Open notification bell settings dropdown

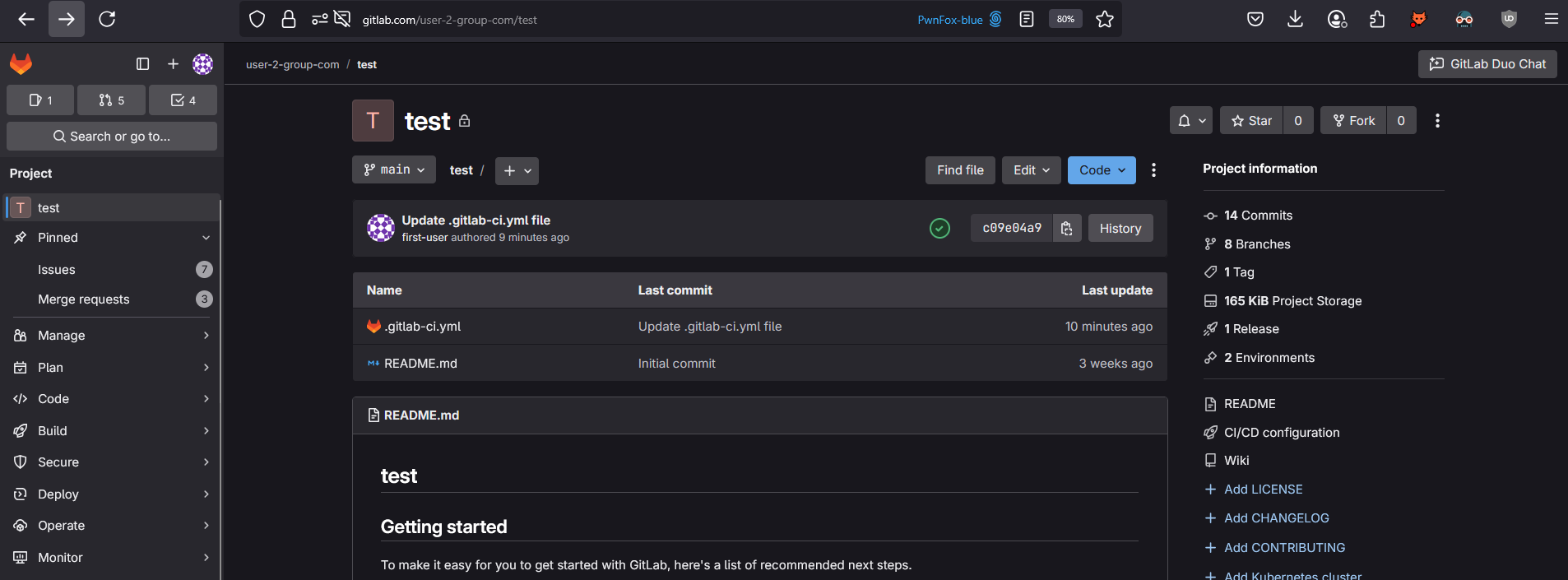coord(1190,121)
